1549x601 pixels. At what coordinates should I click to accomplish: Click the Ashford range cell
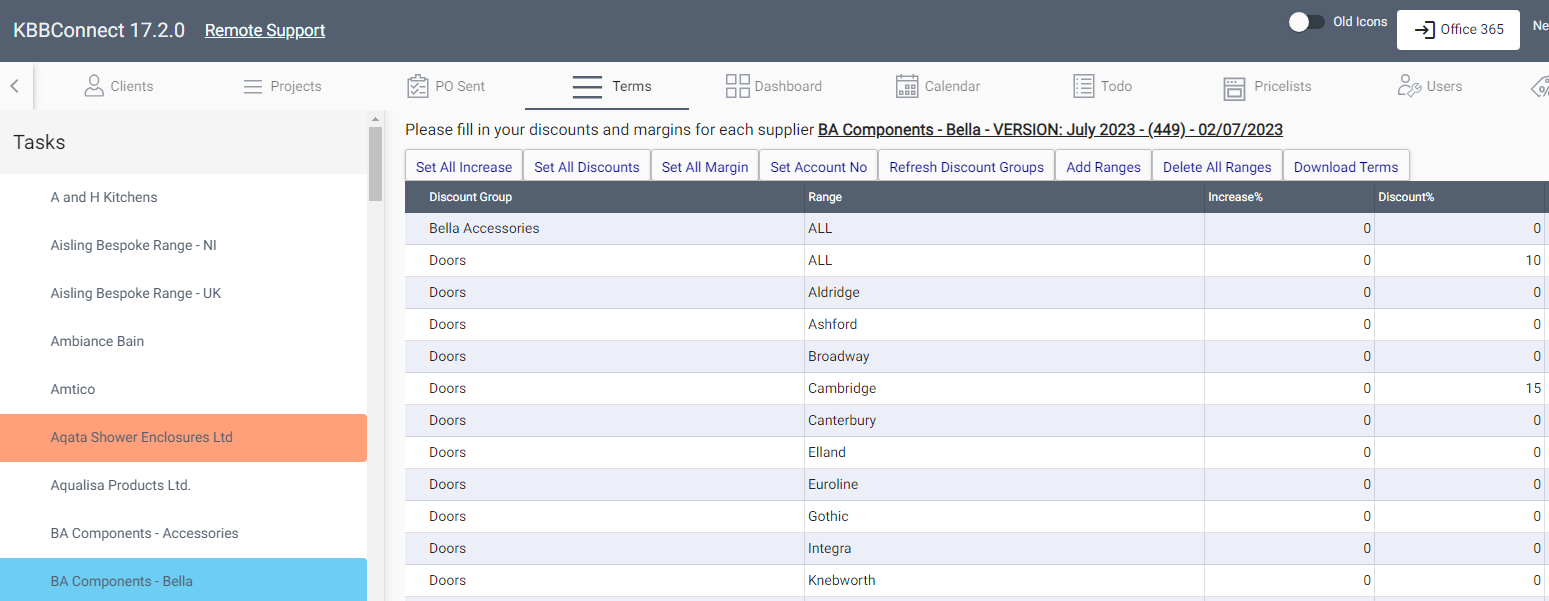1004,325
